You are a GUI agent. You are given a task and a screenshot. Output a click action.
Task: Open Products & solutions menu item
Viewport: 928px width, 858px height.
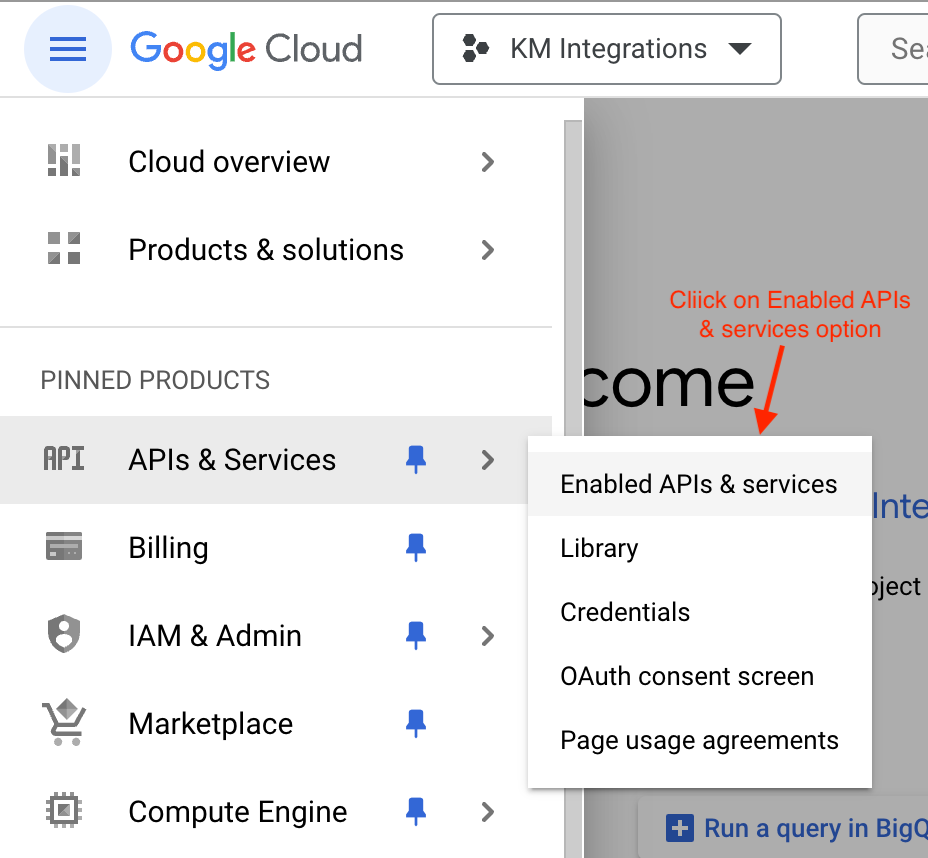[276, 250]
